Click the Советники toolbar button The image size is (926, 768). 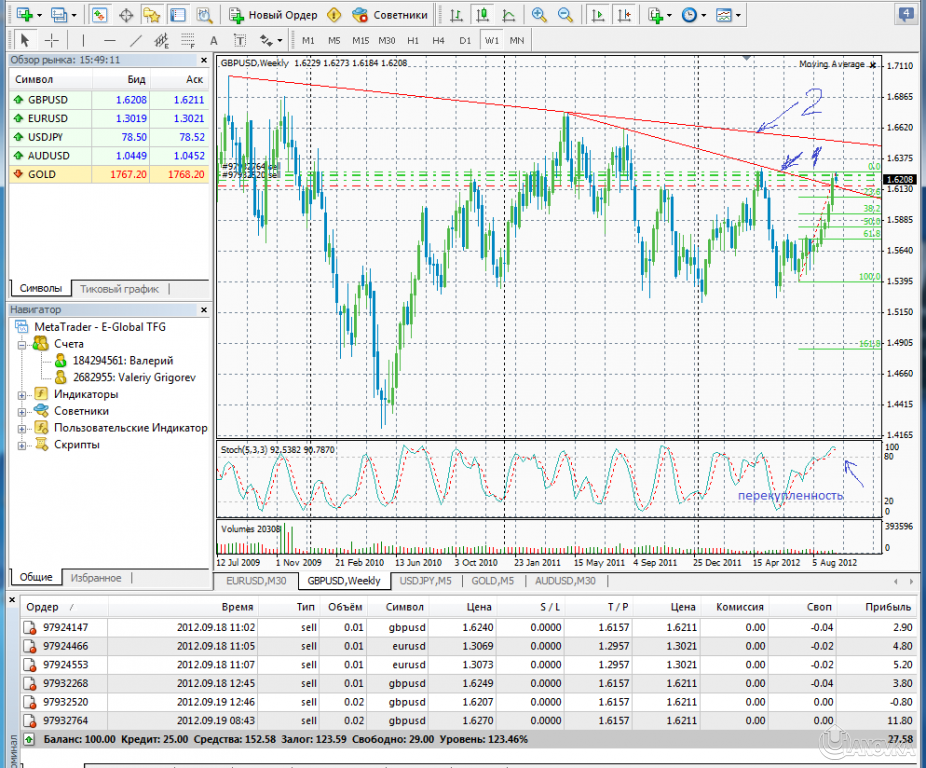[x=392, y=15]
